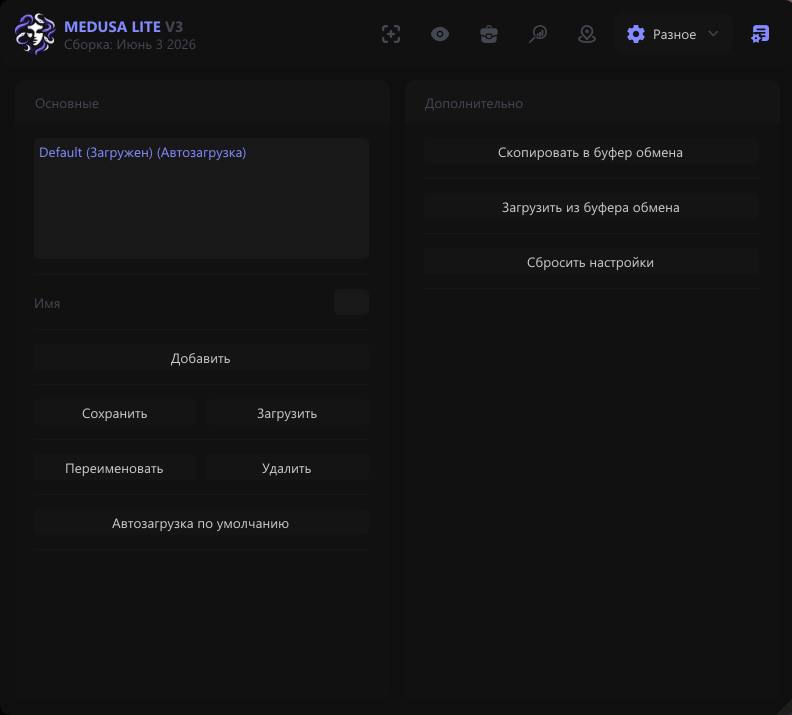Select the Разное tab label
The image size is (792, 715).
click(x=674, y=34)
